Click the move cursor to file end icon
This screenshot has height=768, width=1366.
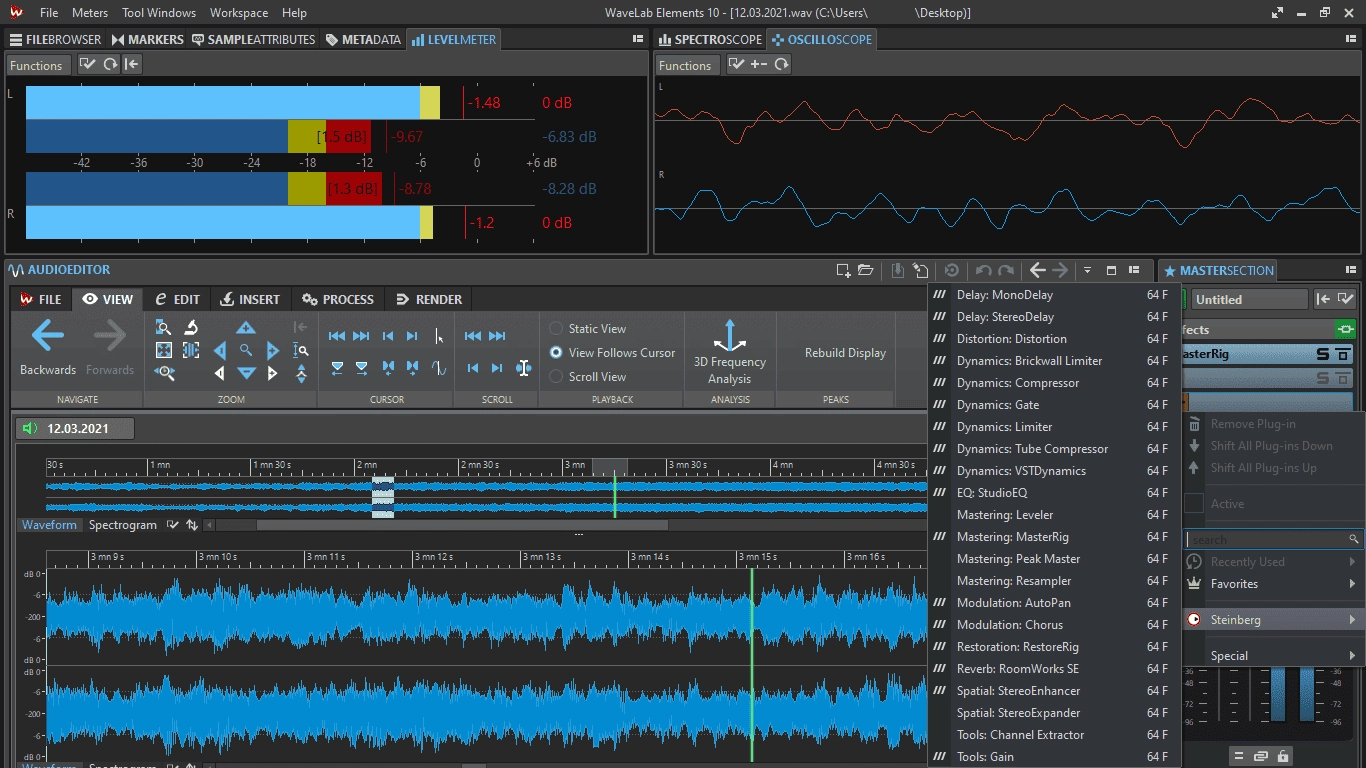(361, 336)
